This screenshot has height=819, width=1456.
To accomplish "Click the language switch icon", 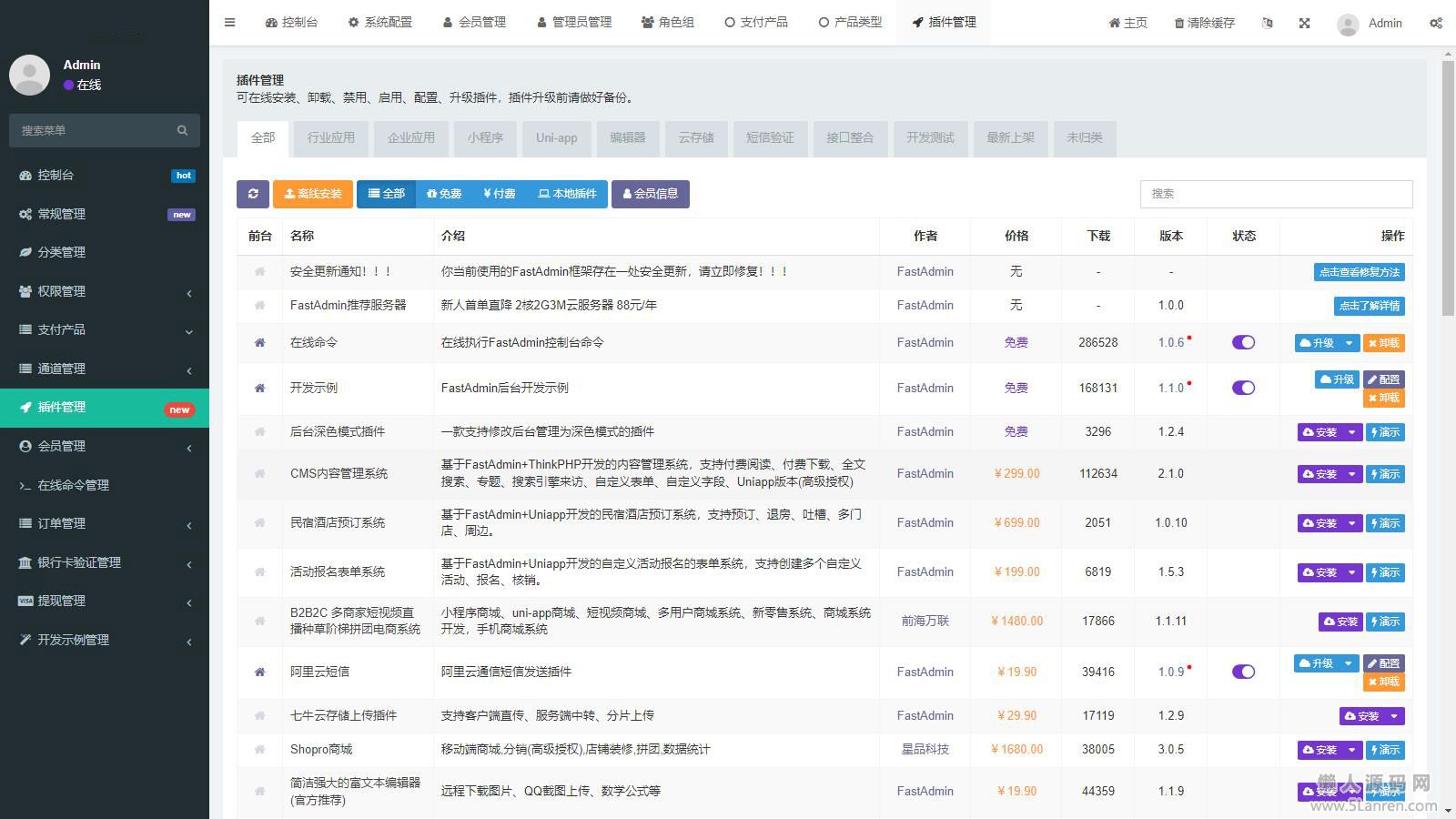I will 1268,23.
